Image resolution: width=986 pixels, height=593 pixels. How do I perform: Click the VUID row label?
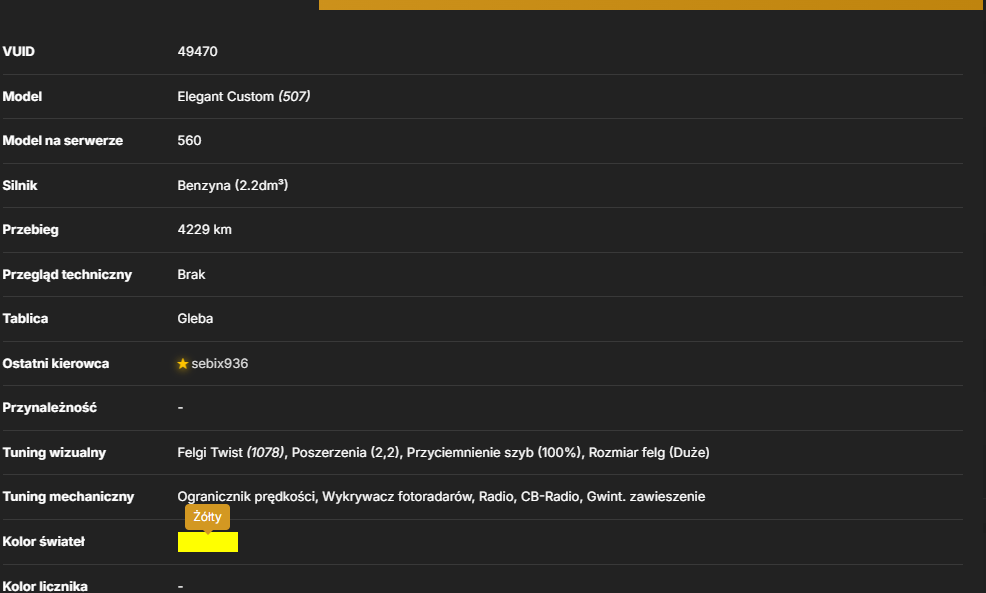(x=19, y=52)
